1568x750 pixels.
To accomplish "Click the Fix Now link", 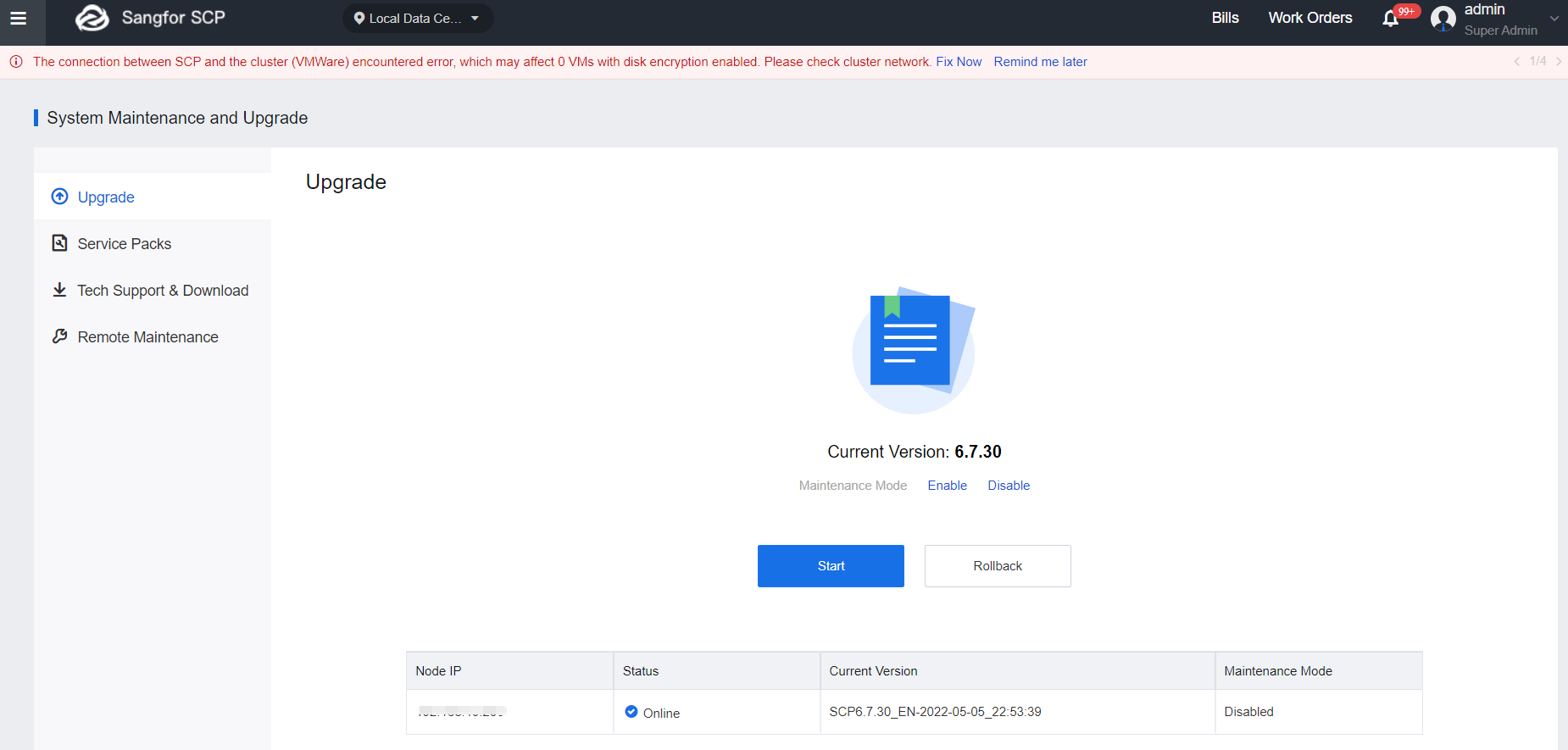I will [959, 62].
